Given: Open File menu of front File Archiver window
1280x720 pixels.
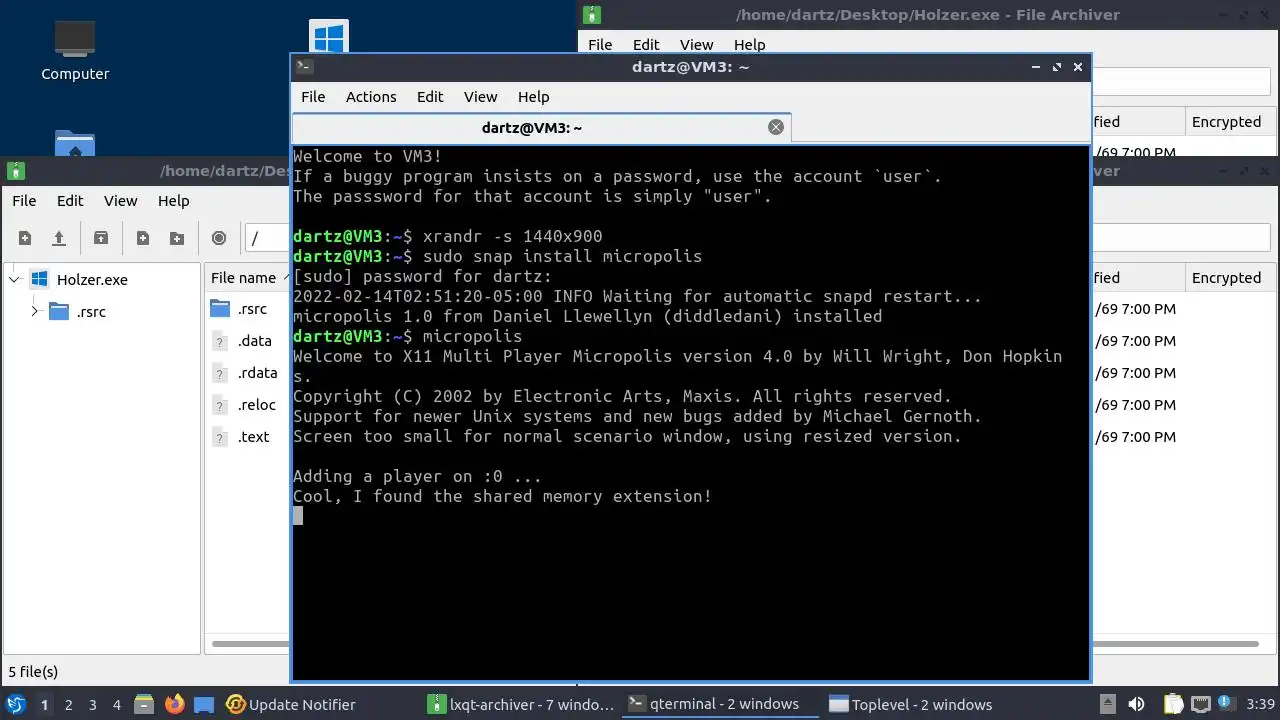Looking at the screenshot, I should 24,201.
